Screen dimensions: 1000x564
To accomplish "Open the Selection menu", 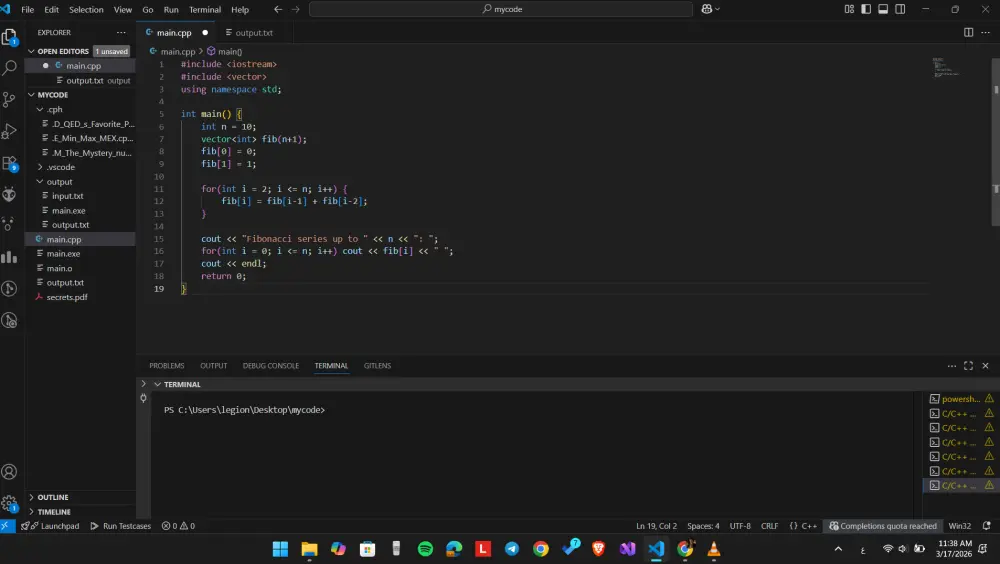I will click(x=86, y=10).
